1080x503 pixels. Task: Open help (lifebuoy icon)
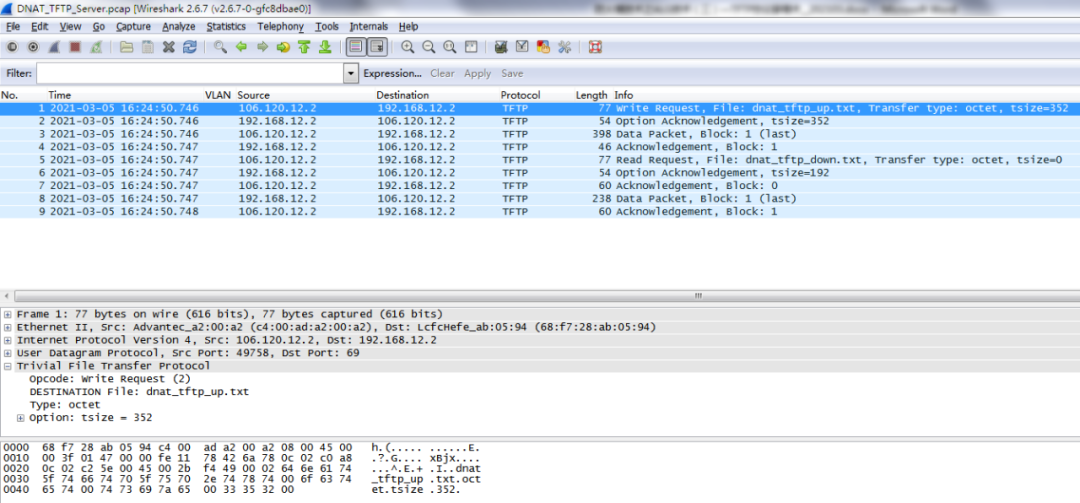point(595,47)
